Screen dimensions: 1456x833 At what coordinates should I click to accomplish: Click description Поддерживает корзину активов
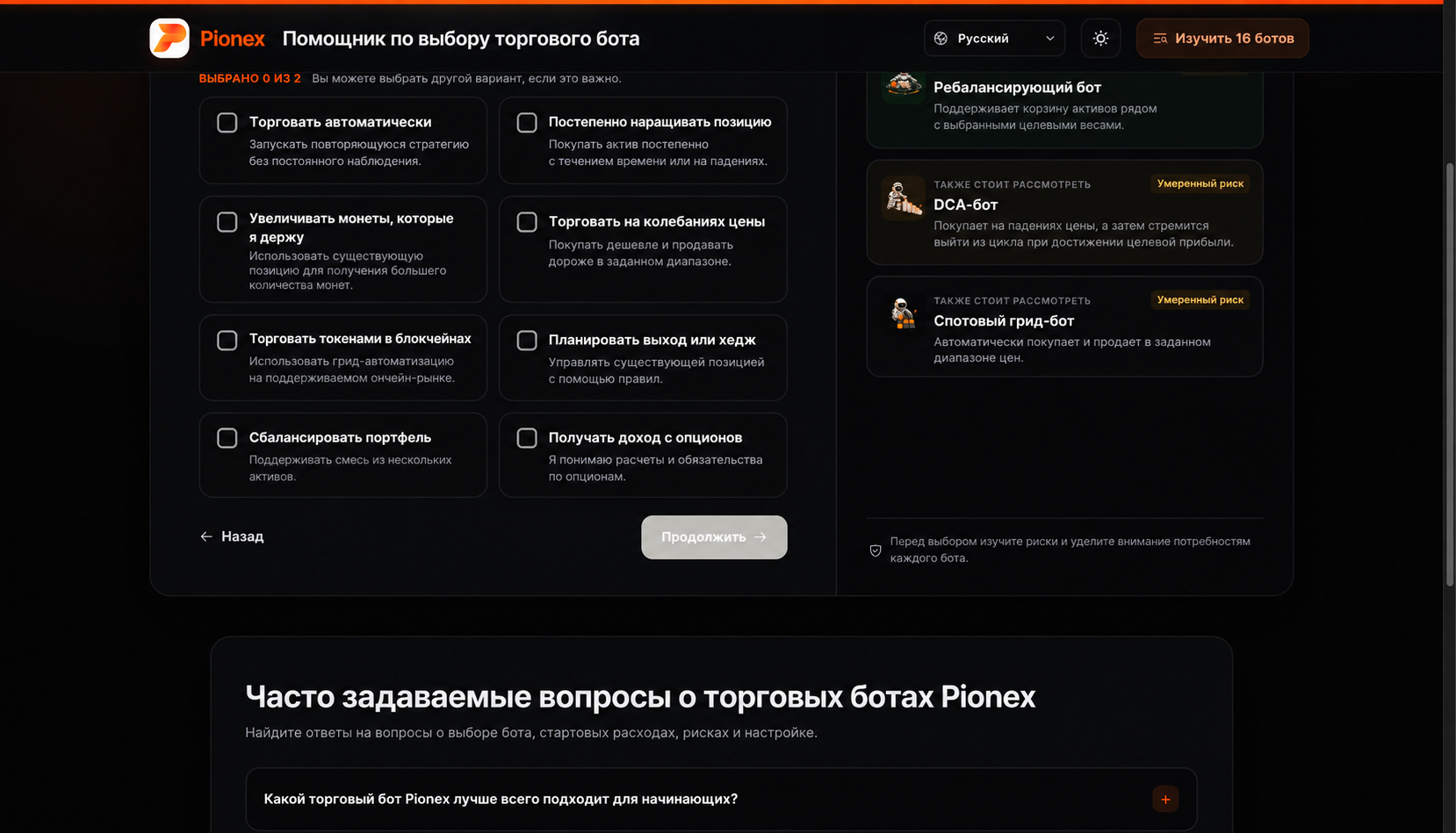pos(1045,117)
